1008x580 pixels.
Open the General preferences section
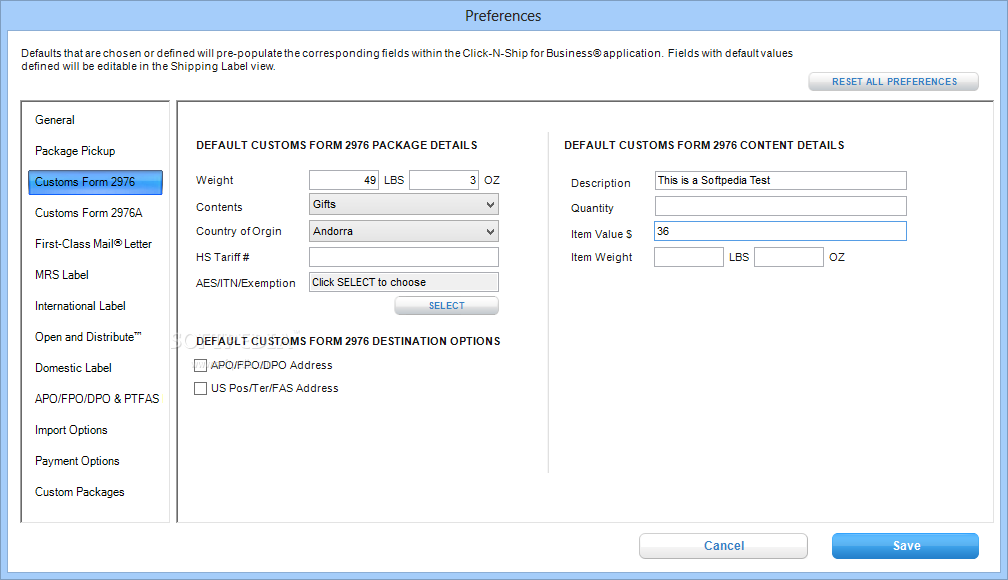(x=55, y=120)
